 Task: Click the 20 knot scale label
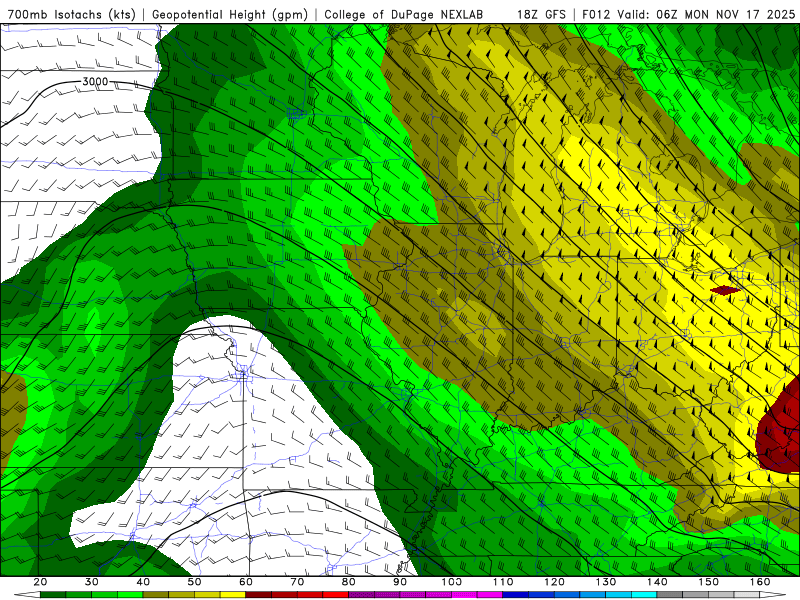click(40, 582)
